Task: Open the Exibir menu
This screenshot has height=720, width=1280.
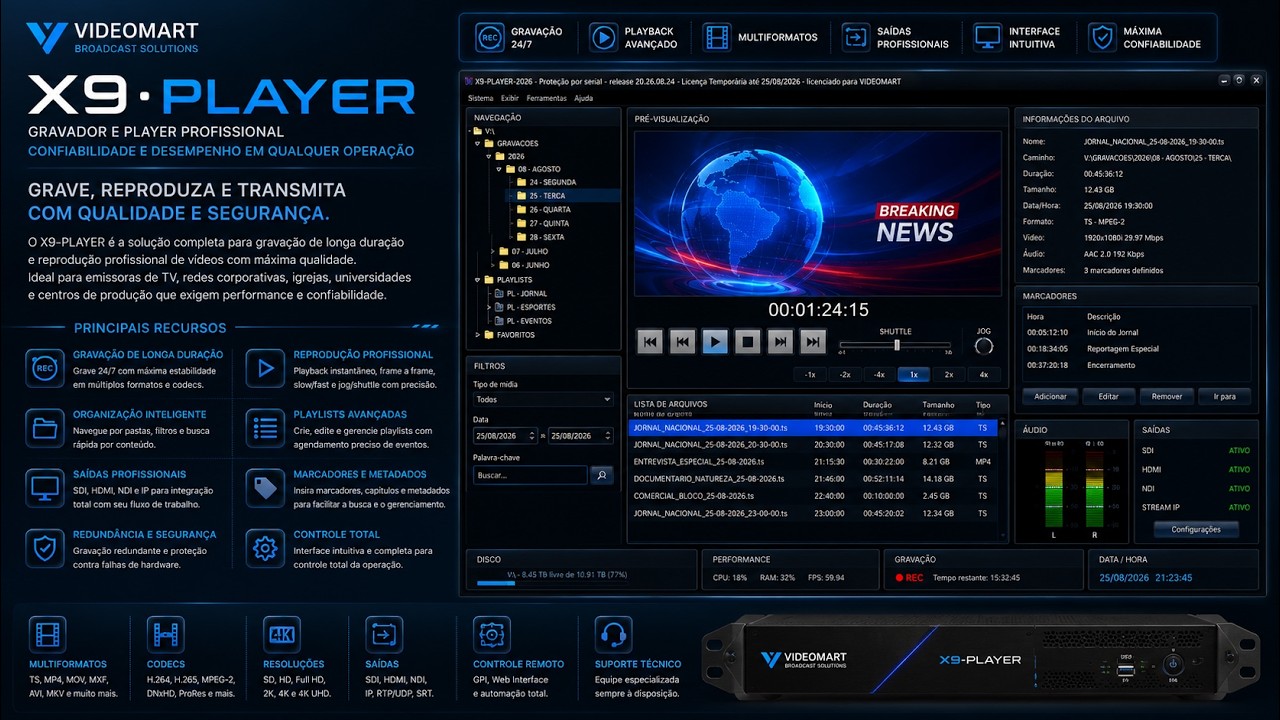Action: coord(510,99)
